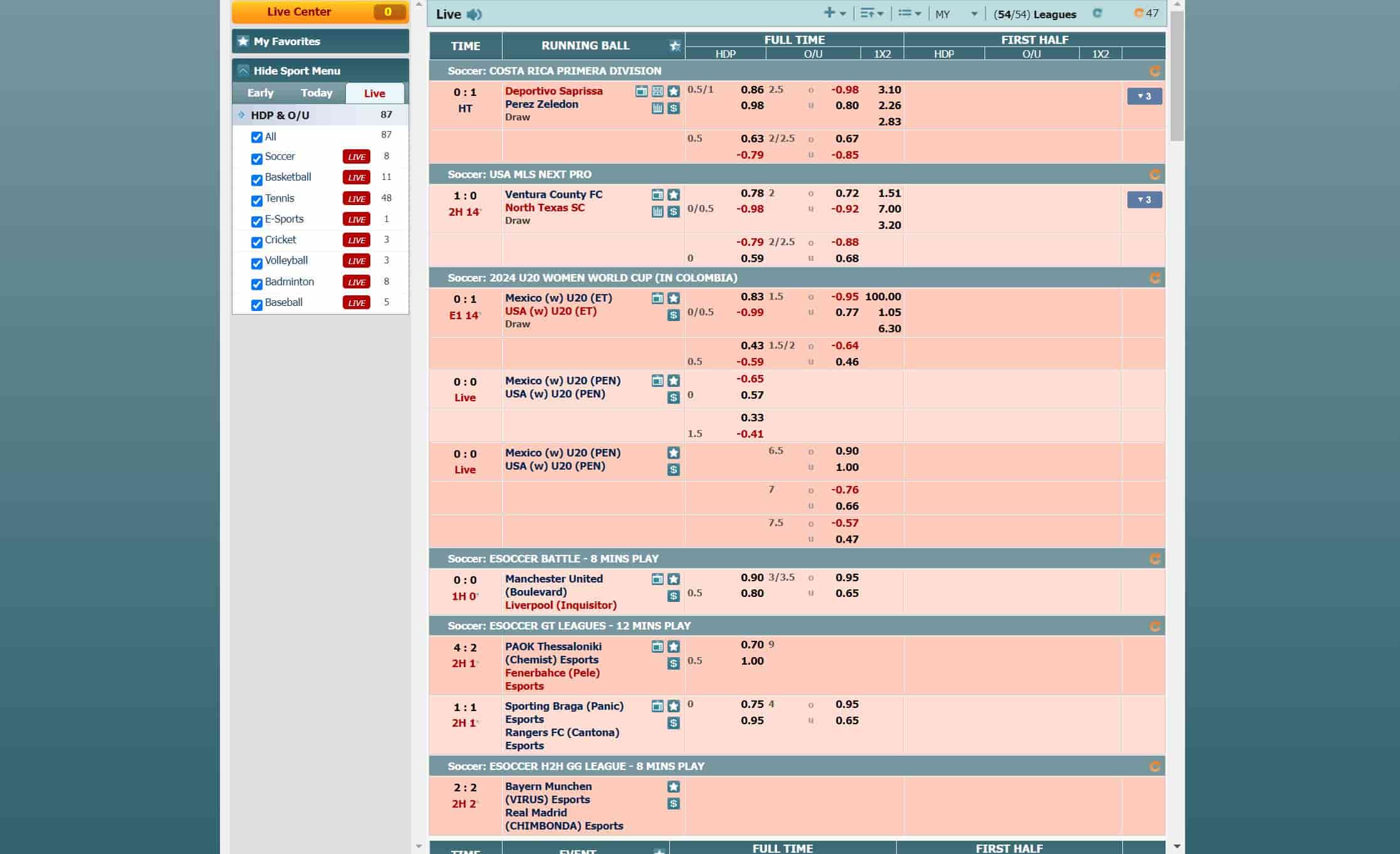Open statistics icon for Deportivo Saprissa match

657,108
